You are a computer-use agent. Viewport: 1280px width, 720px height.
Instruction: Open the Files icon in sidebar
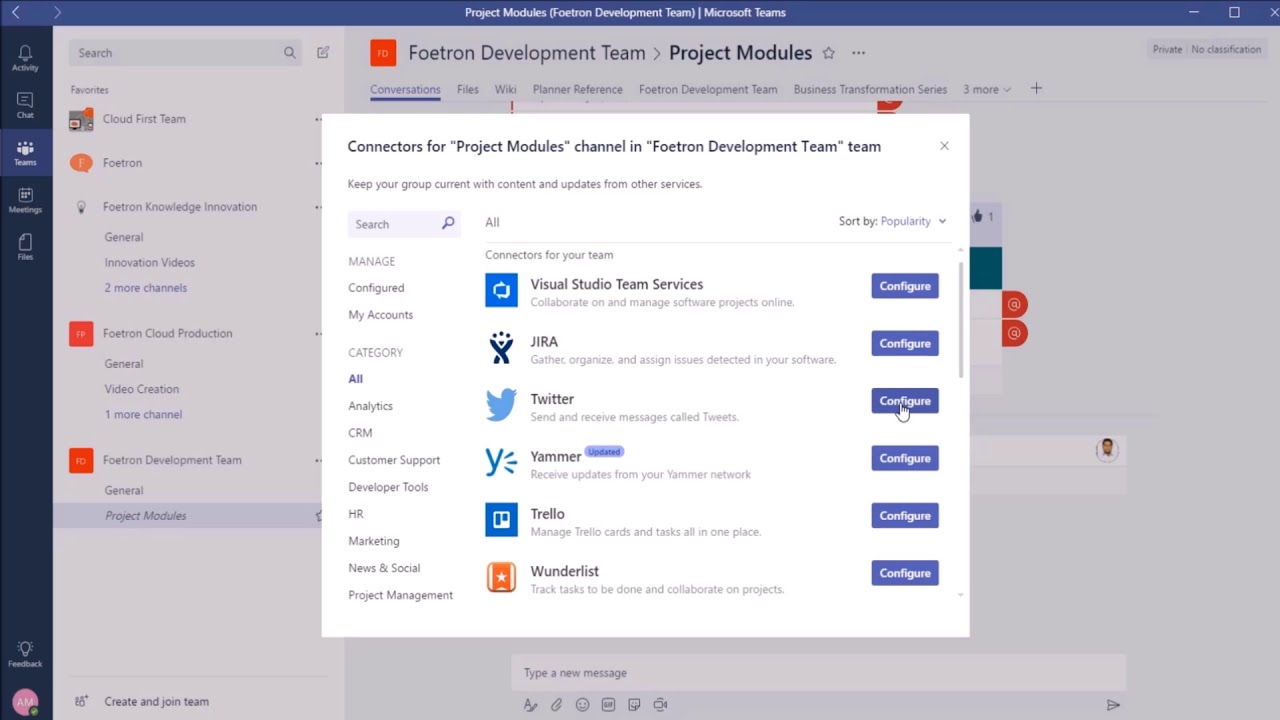point(25,247)
